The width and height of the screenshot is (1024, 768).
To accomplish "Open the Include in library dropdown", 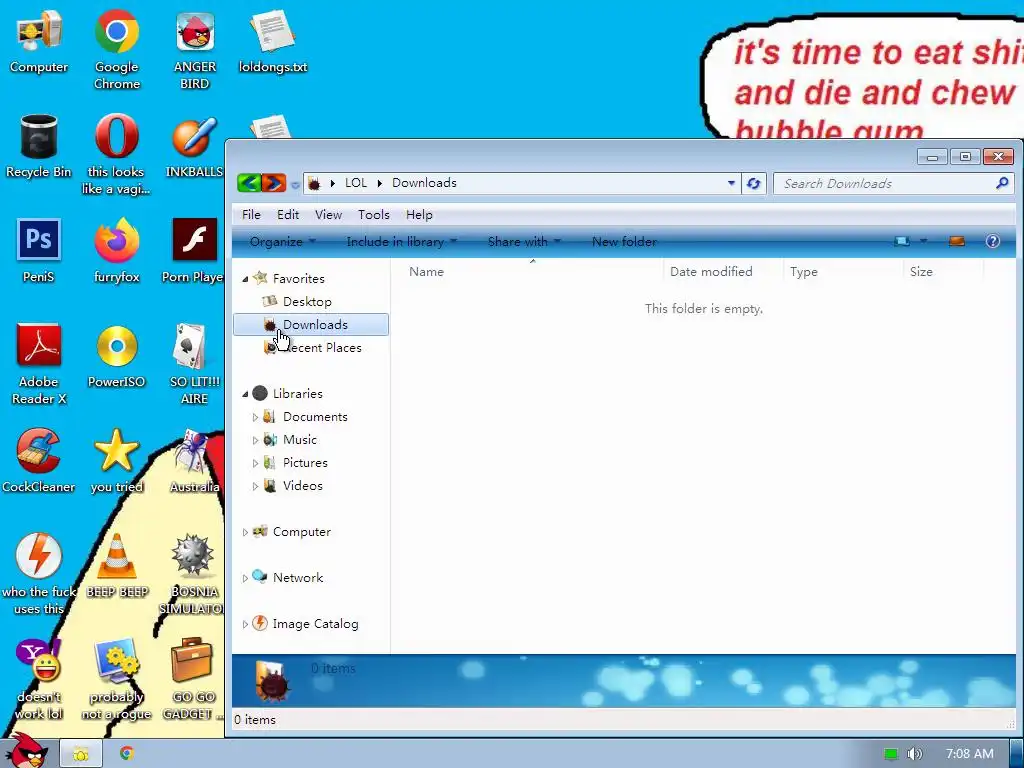I will (x=402, y=242).
